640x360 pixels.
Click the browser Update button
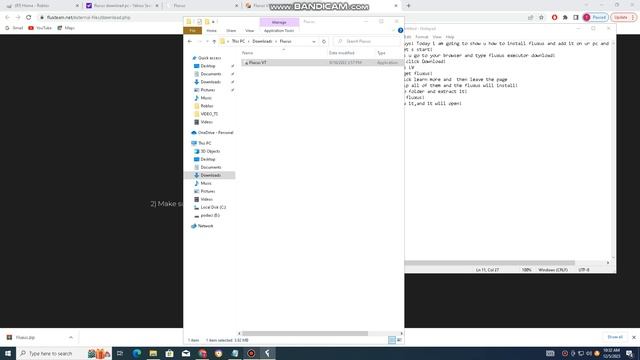tap(623, 18)
